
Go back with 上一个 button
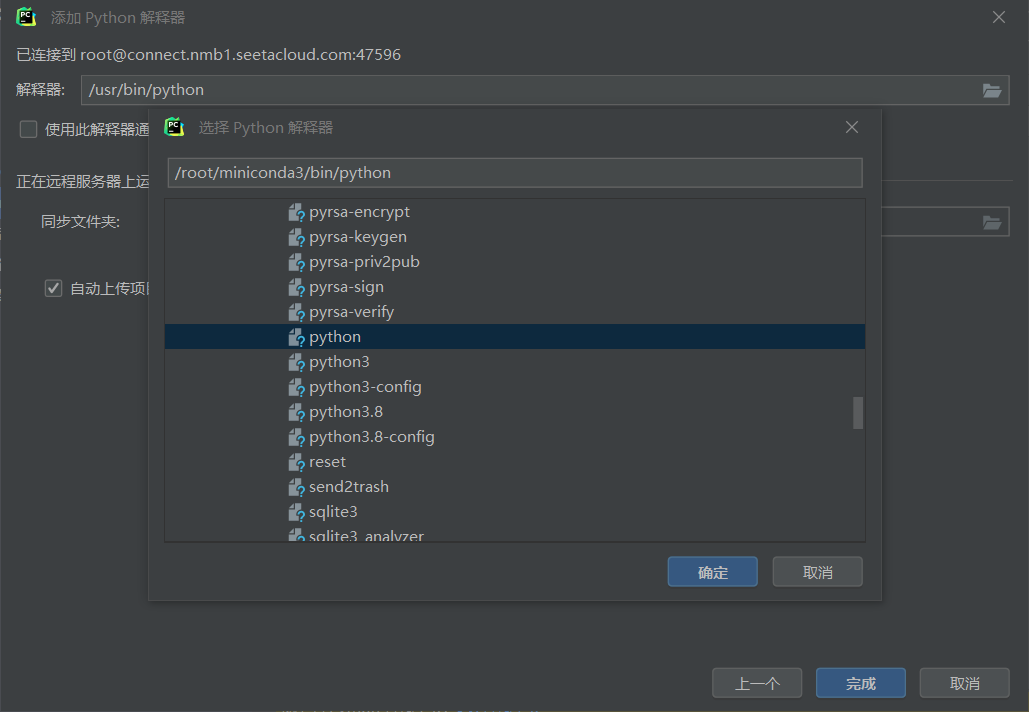757,683
